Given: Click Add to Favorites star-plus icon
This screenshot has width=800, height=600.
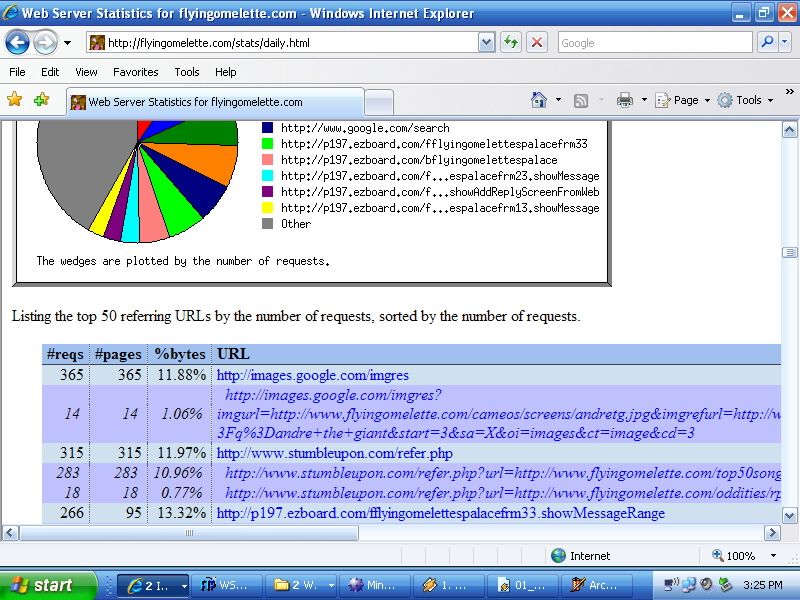Looking at the screenshot, I should coord(41,99).
